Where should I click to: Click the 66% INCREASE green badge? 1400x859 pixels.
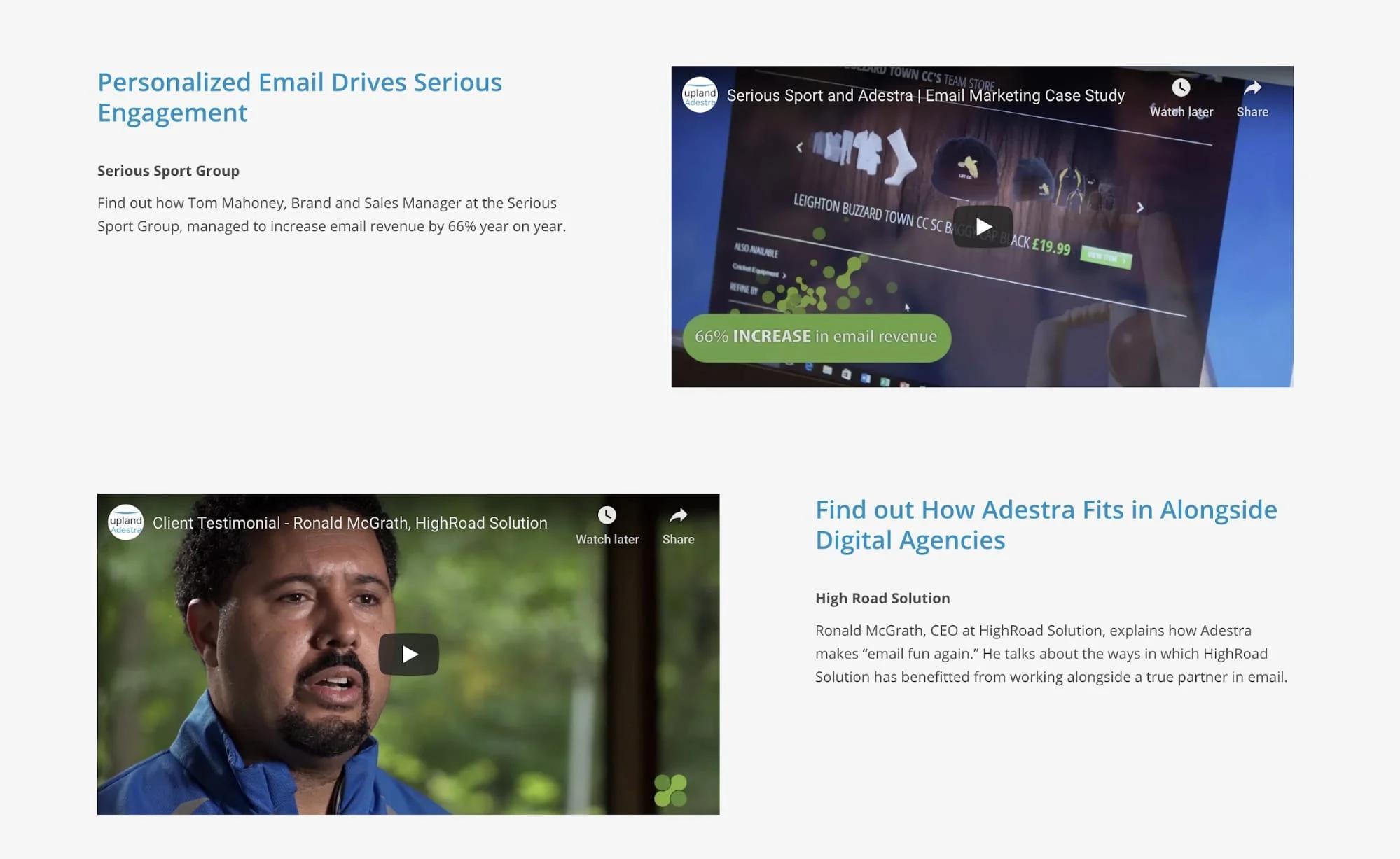[x=816, y=337]
